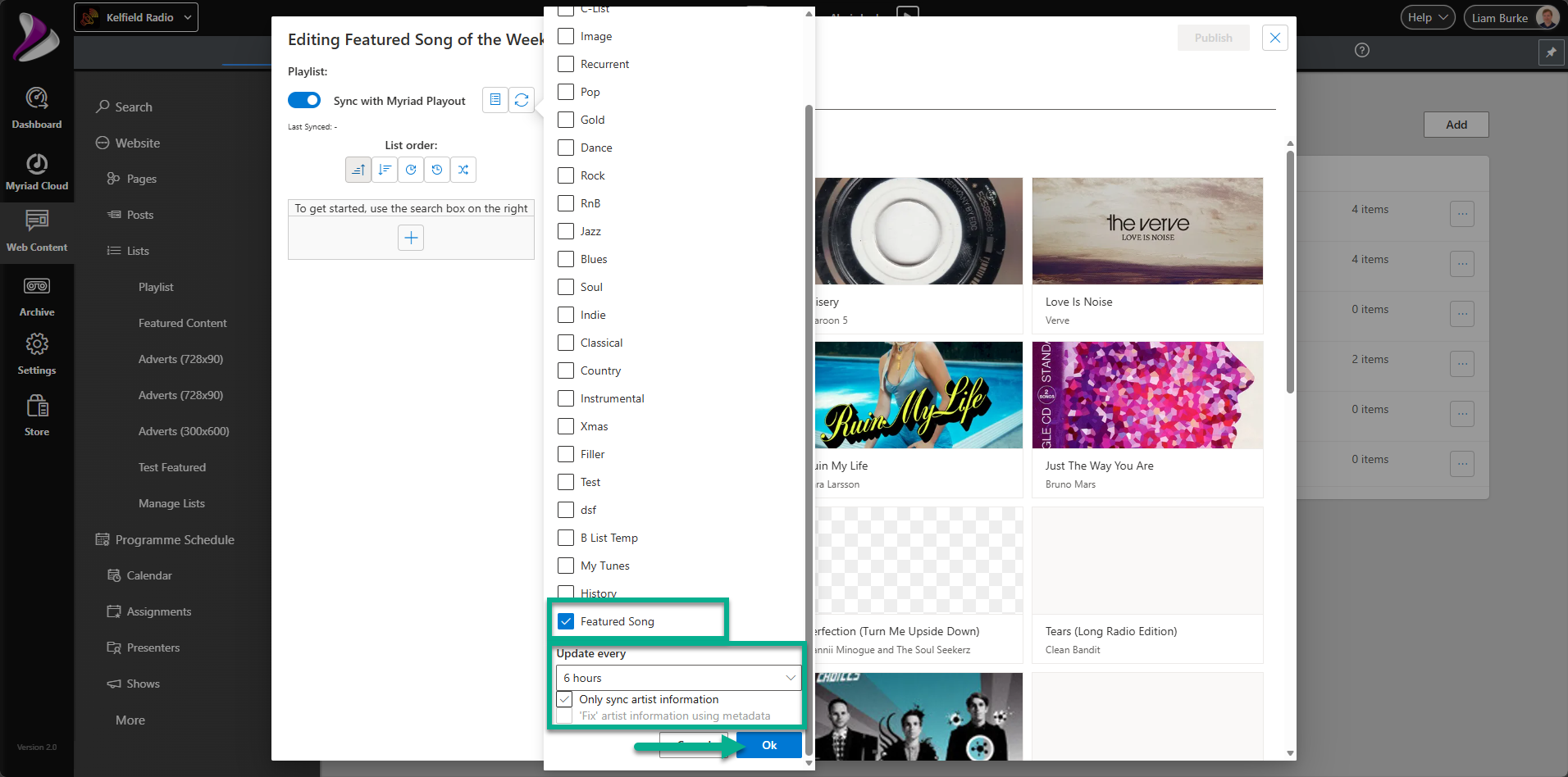The height and width of the screenshot is (777, 1568).
Task: Click the plus icon to add item
Action: coord(411,238)
